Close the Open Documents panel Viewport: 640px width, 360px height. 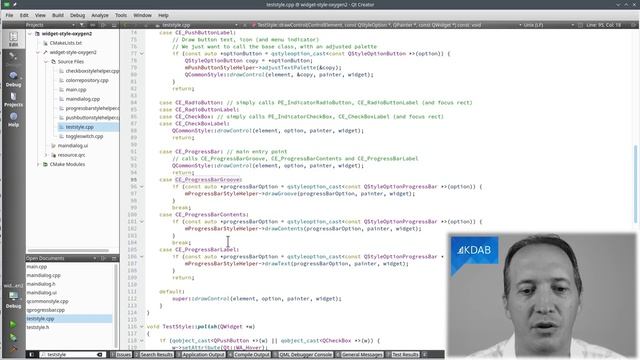tap(114, 258)
